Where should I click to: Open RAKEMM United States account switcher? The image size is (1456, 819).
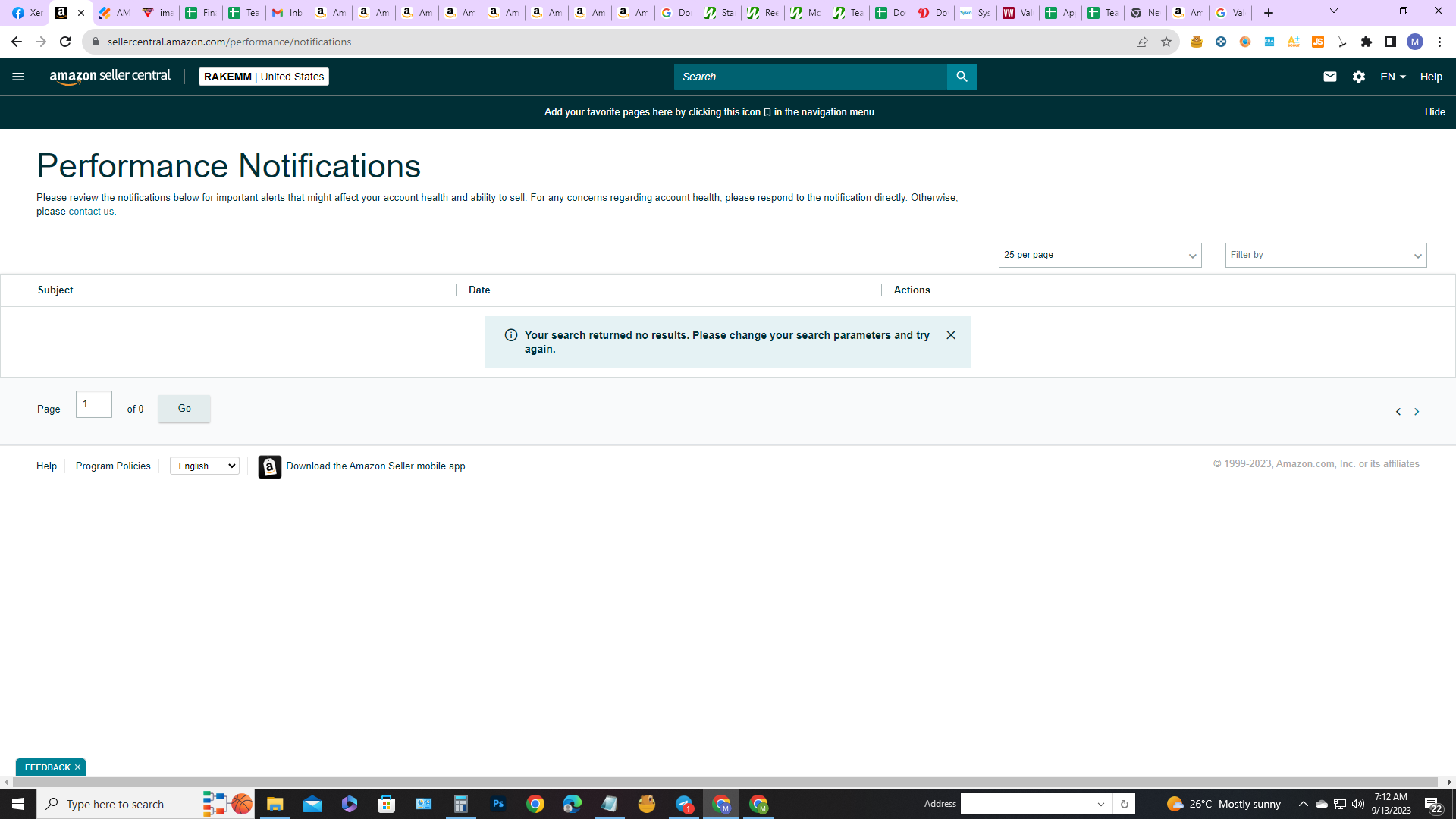(x=264, y=77)
